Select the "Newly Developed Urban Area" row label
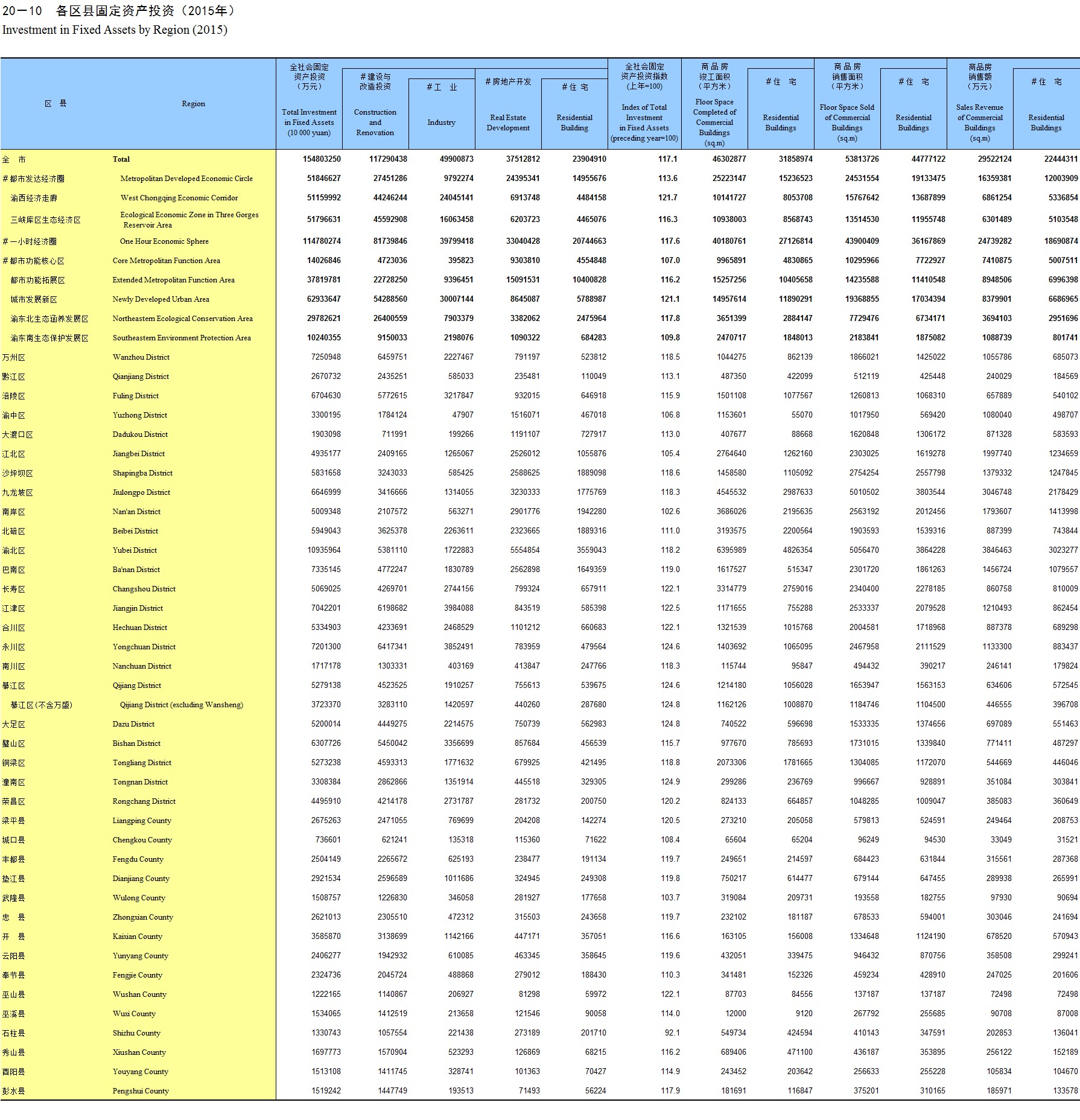 click(160, 299)
